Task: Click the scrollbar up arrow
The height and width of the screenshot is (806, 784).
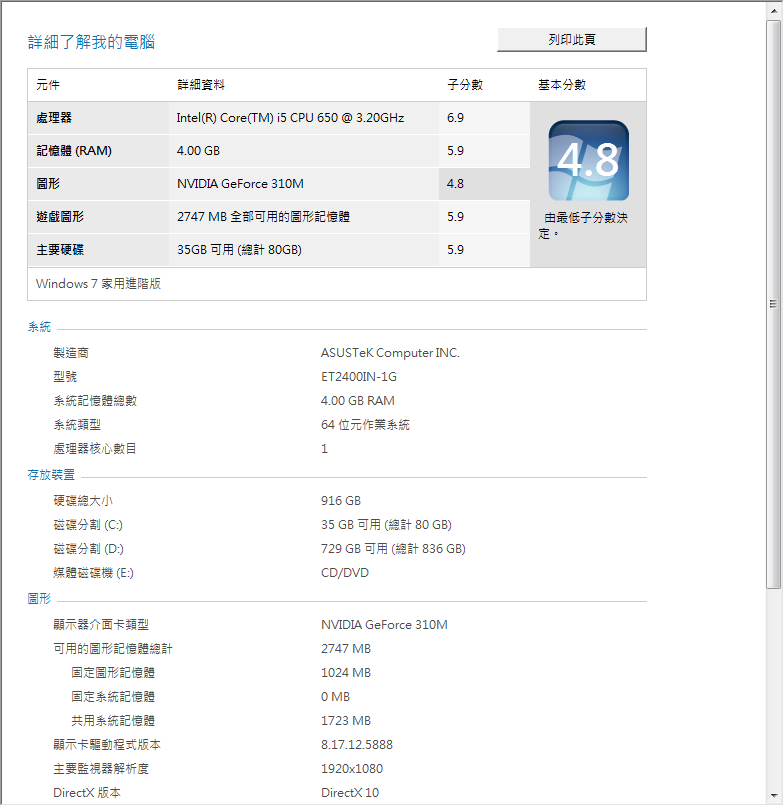Action: pos(774,10)
